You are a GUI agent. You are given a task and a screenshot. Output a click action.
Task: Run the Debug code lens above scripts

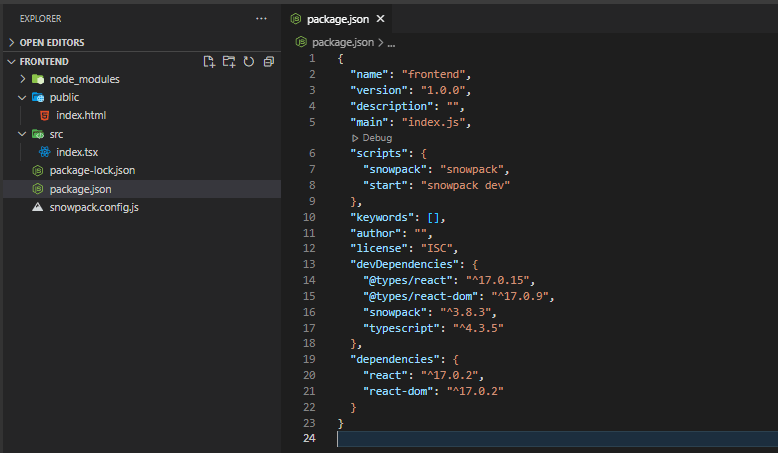372,138
